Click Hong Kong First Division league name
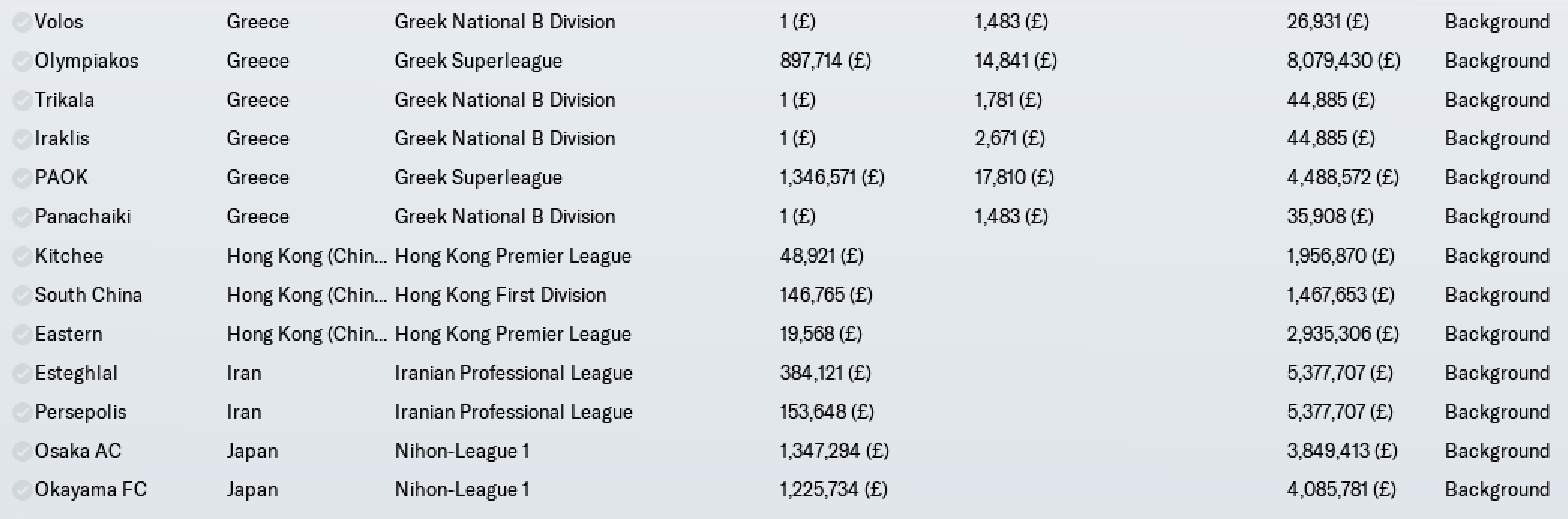 500,295
